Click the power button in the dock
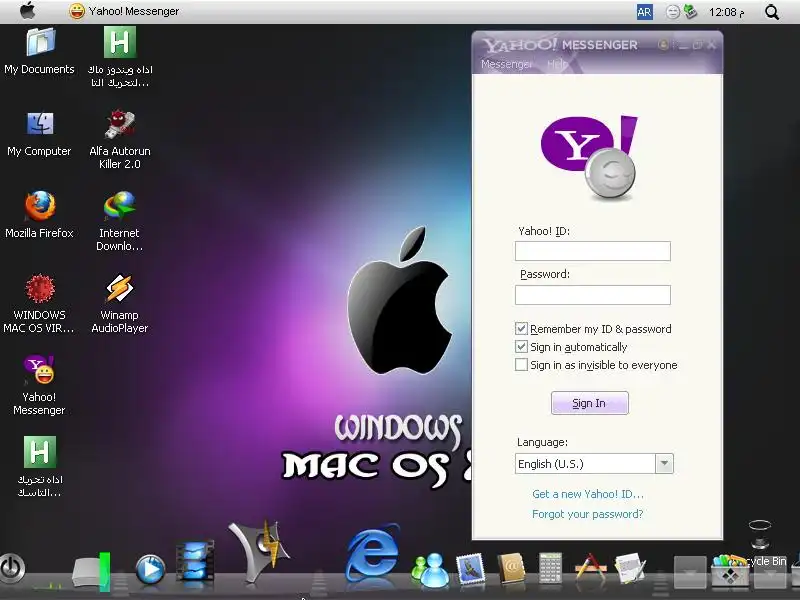 click(12, 568)
